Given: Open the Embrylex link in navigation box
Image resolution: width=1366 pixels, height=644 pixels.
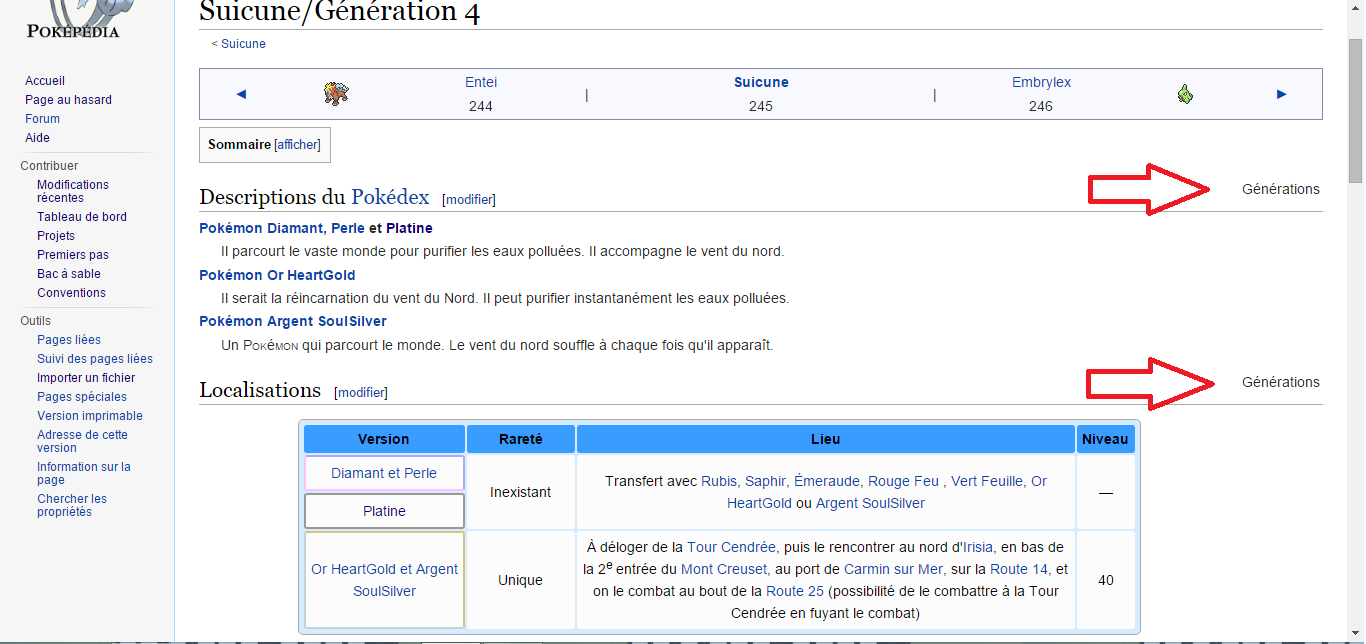Looking at the screenshot, I should [1041, 82].
